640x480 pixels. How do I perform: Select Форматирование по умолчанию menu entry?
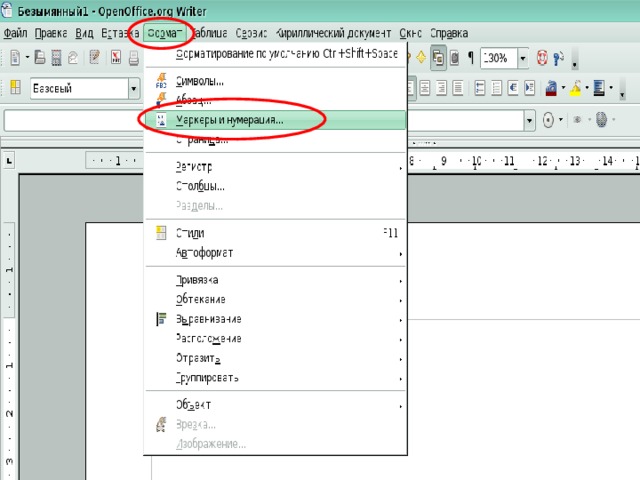coord(276,54)
